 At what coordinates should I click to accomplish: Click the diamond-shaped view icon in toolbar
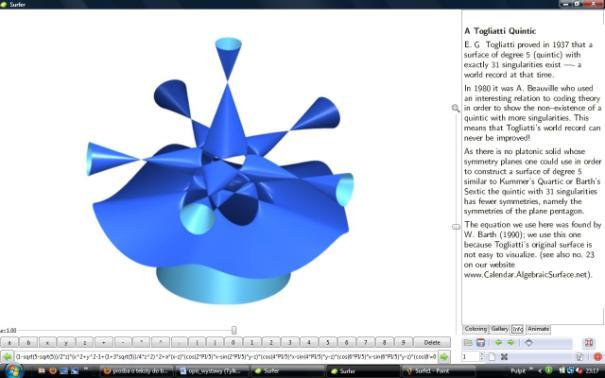tap(529, 343)
